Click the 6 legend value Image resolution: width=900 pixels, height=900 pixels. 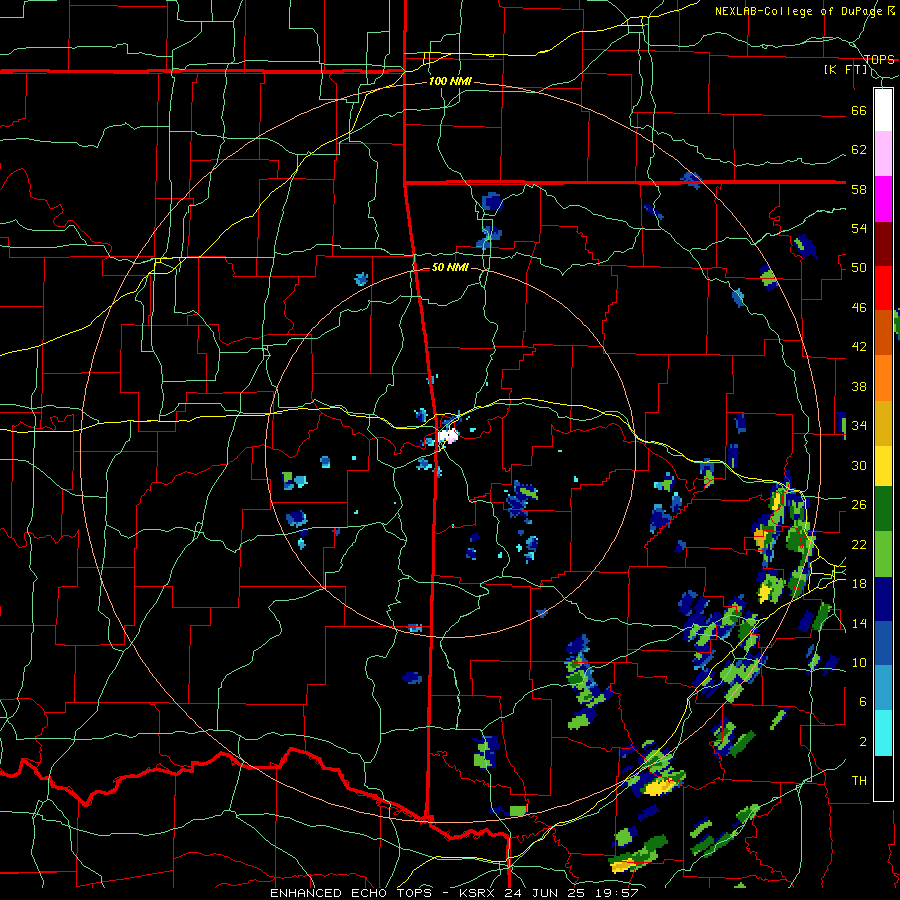863,702
